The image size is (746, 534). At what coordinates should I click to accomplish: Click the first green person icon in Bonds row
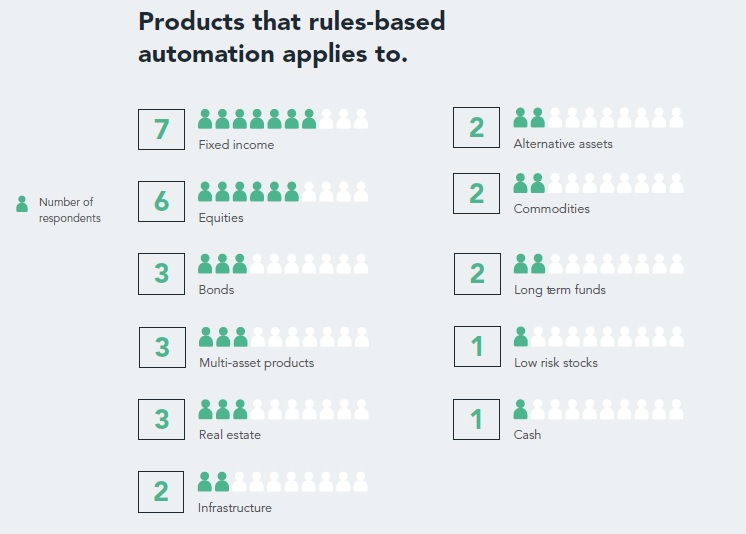click(x=205, y=264)
